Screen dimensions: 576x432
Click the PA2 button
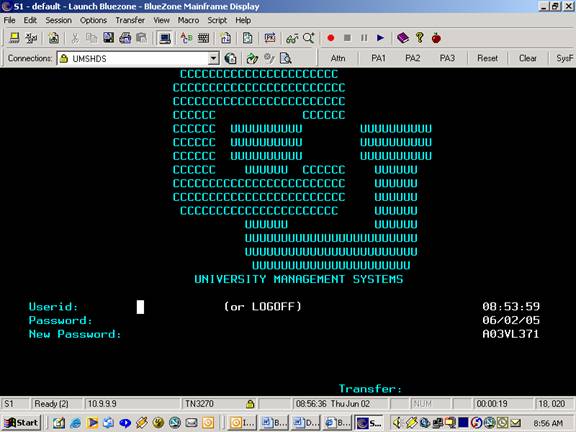point(413,58)
